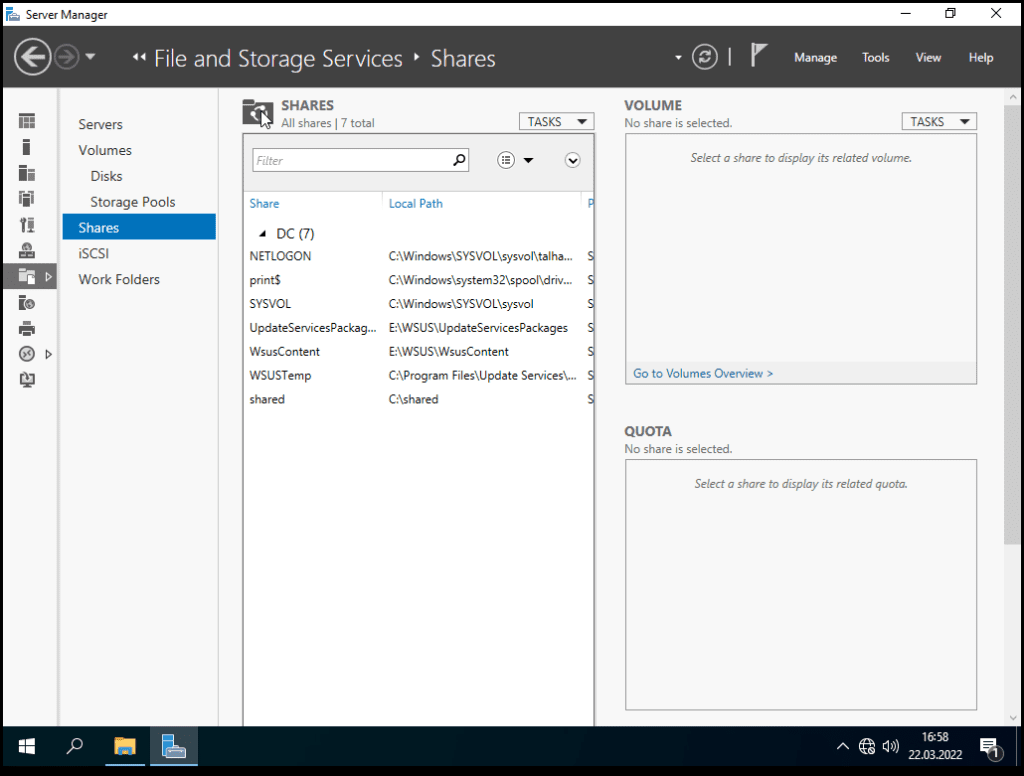Image resolution: width=1024 pixels, height=776 pixels.
Task: Click the C:\shared local path cell
Action: 413,399
